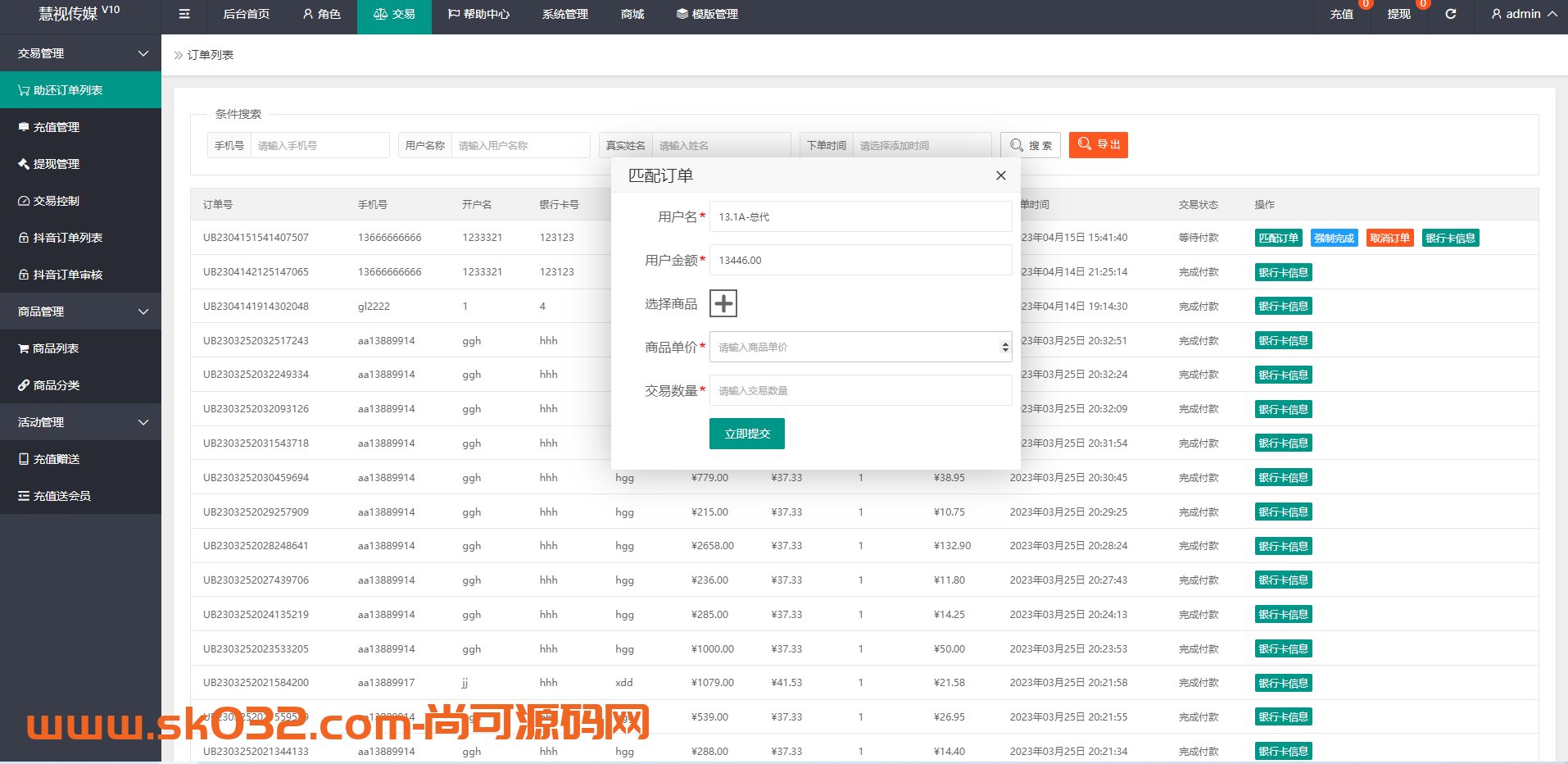
Task: Click 银行卡信息 for order UB2304141914302048
Action: click(x=1283, y=306)
